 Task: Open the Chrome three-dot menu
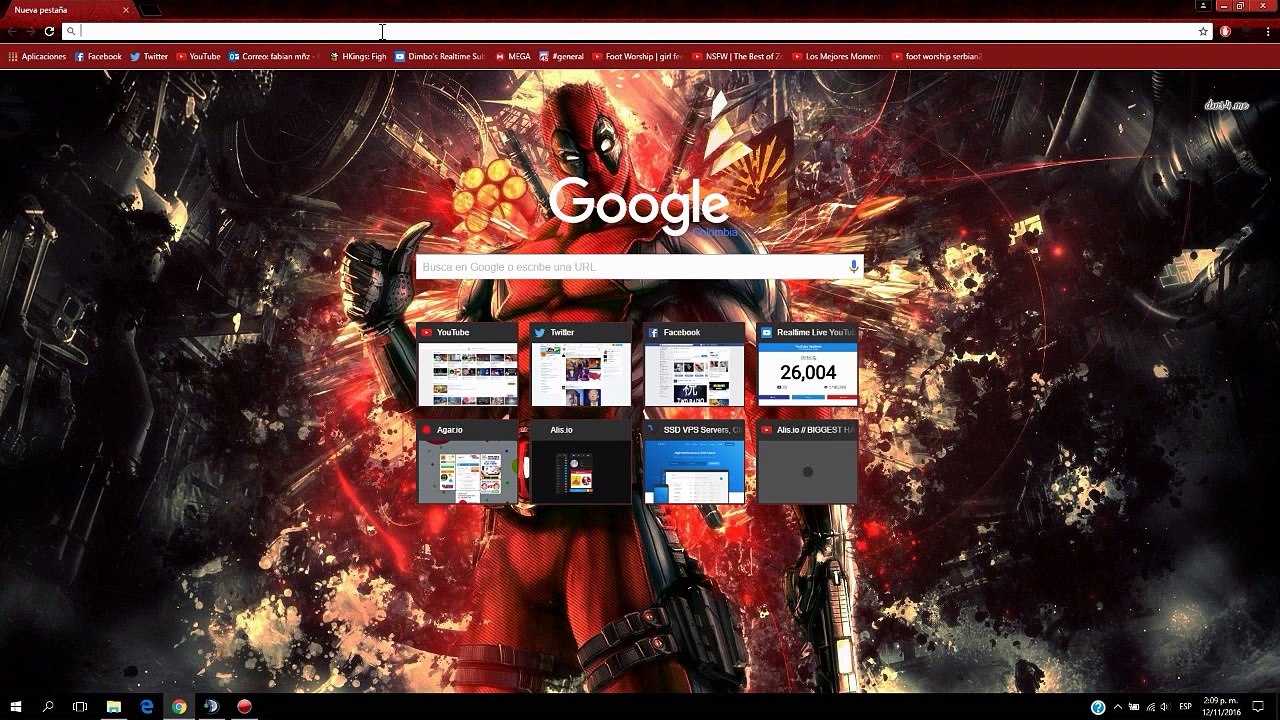point(1268,31)
